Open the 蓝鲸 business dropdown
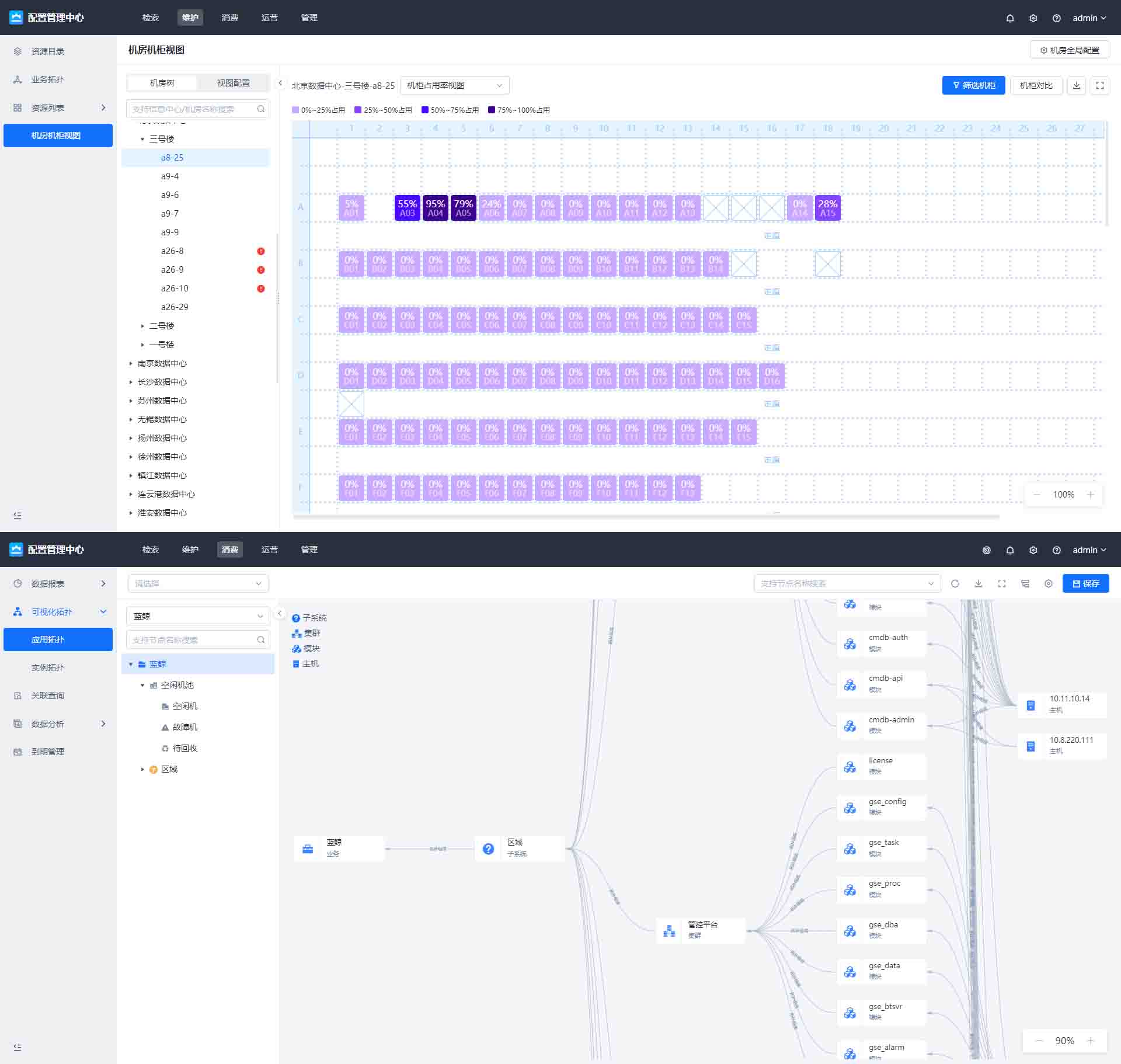The image size is (1121, 1064). coord(197,616)
